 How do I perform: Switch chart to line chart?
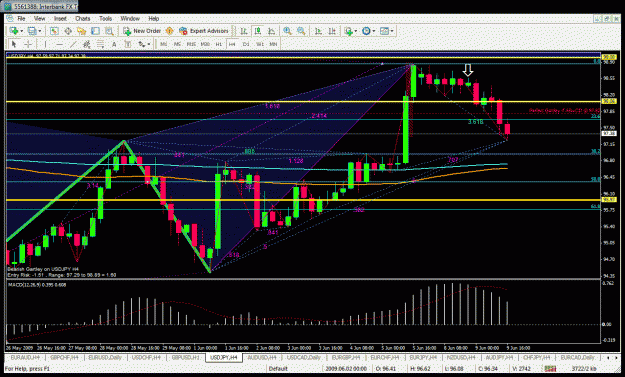(x=271, y=31)
